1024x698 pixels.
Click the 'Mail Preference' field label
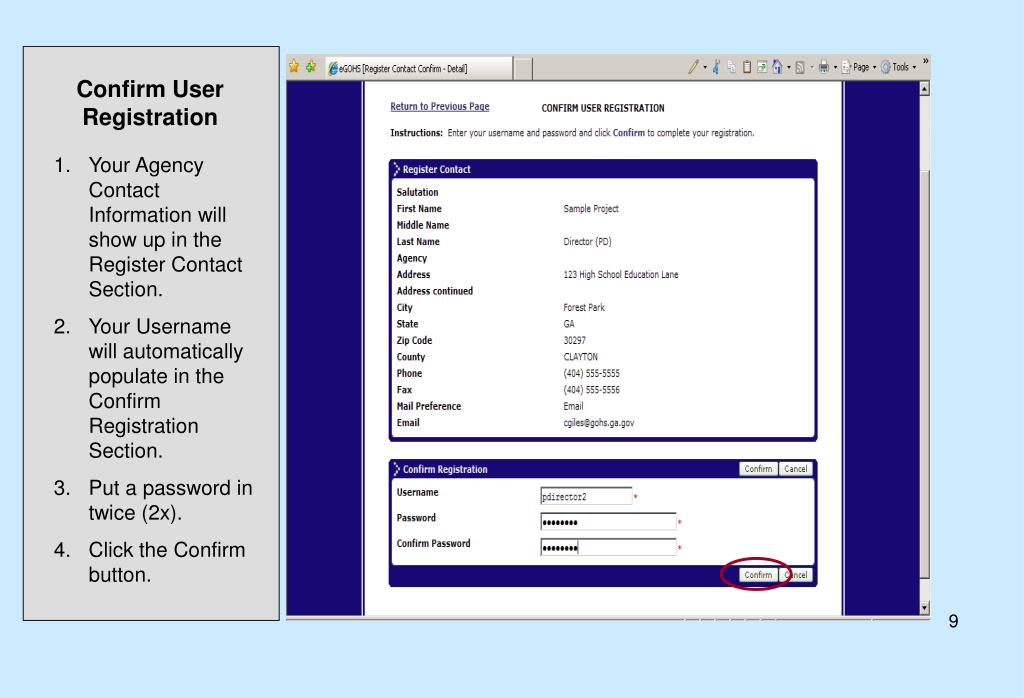pyautogui.click(x=429, y=406)
